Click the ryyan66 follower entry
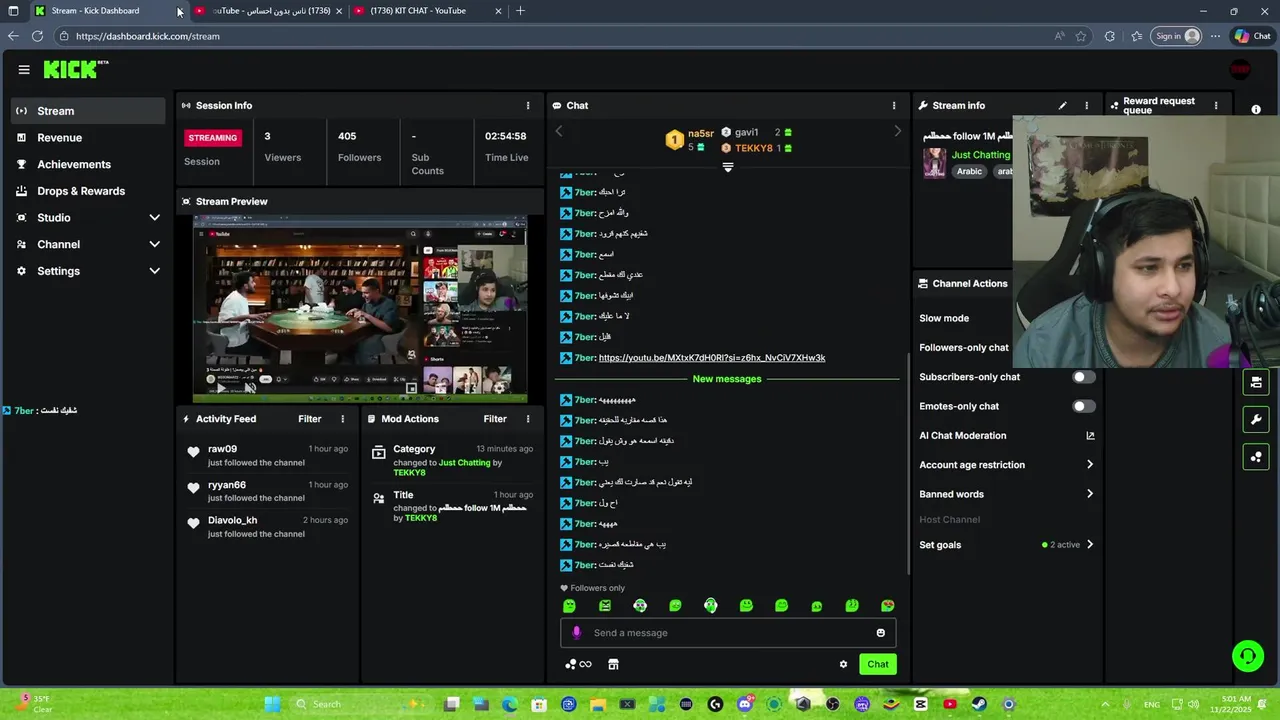 (268, 491)
